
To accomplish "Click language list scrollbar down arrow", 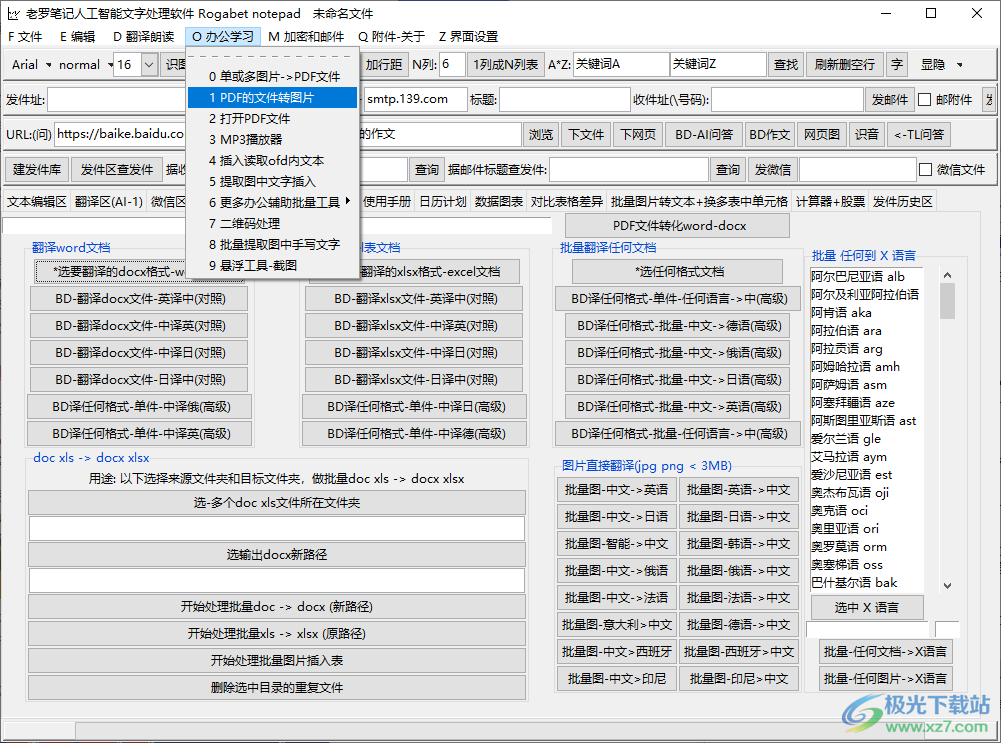I will (947, 585).
